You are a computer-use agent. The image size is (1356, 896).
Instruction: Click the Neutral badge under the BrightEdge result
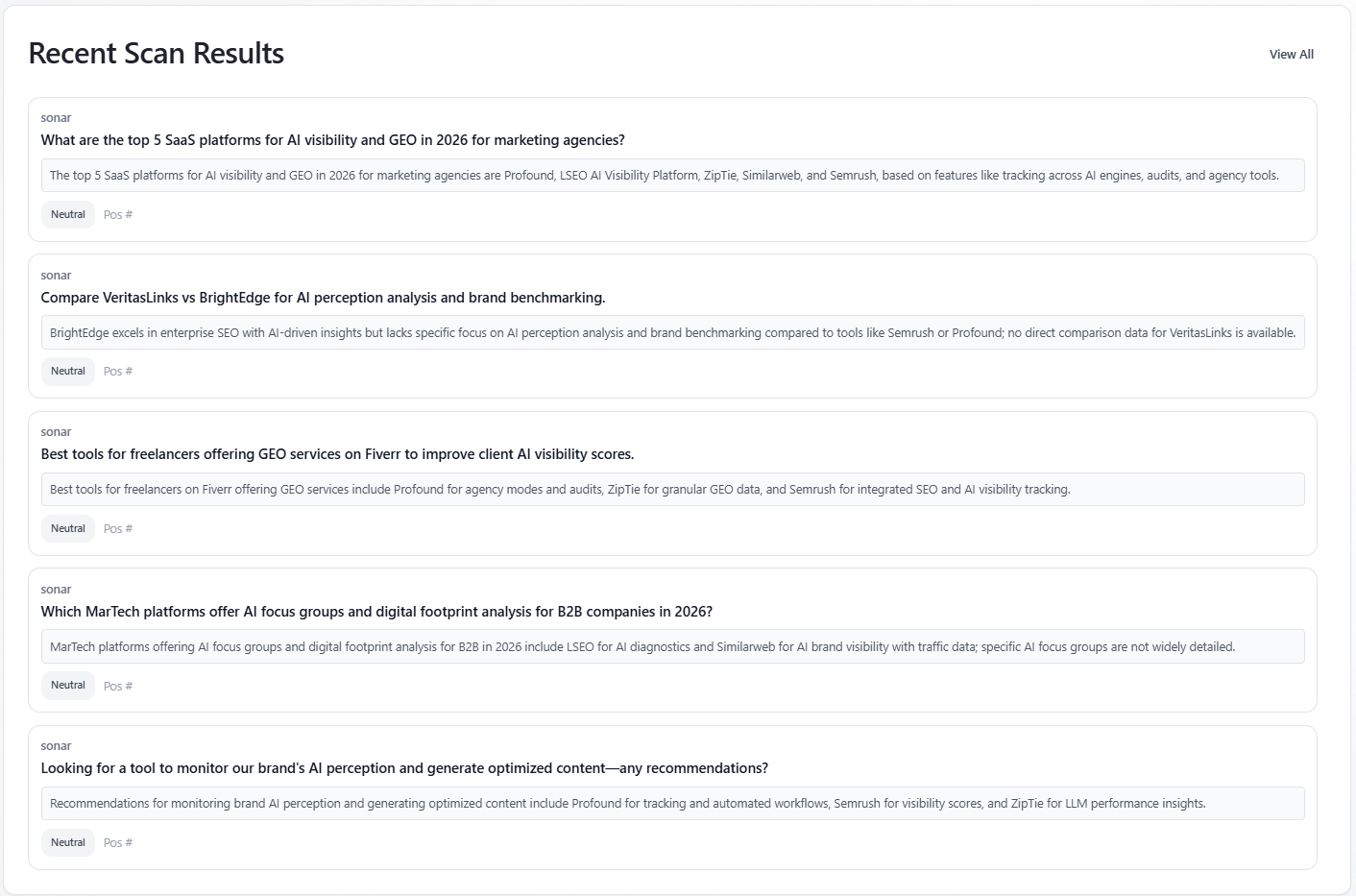click(x=68, y=372)
